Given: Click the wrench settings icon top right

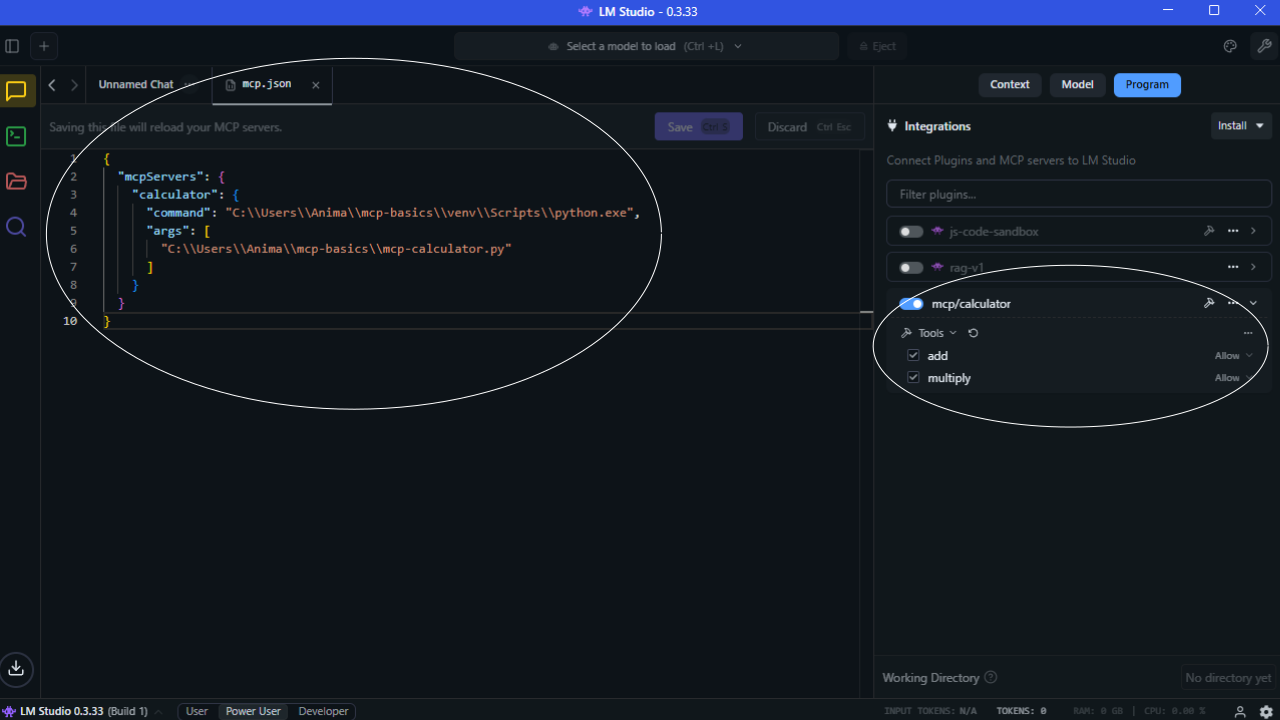Looking at the screenshot, I should coord(1263,46).
